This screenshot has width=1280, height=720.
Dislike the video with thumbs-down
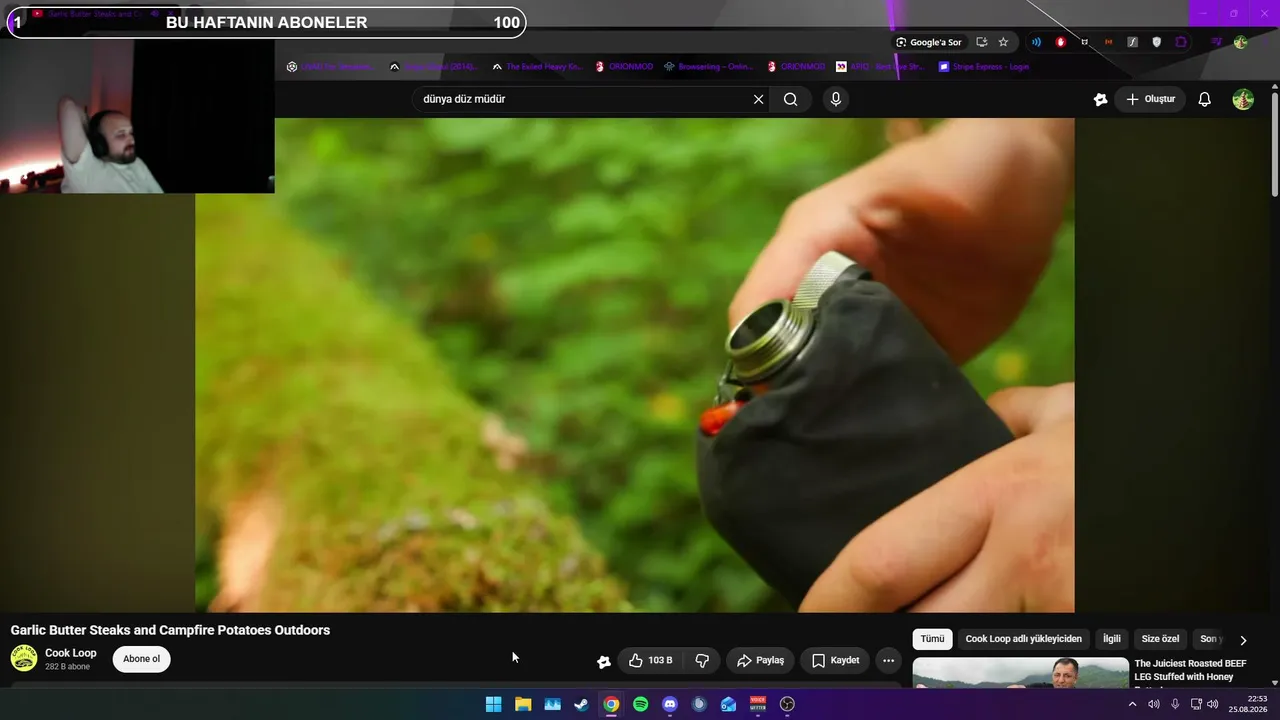point(702,660)
